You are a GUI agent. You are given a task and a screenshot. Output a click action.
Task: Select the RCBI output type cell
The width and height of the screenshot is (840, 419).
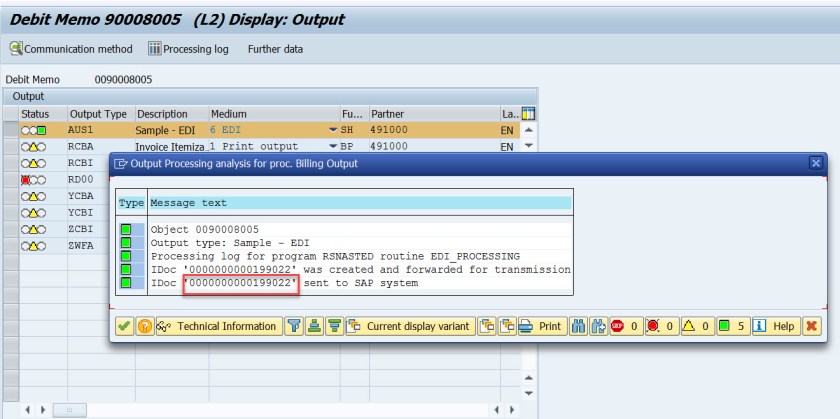click(x=88, y=163)
